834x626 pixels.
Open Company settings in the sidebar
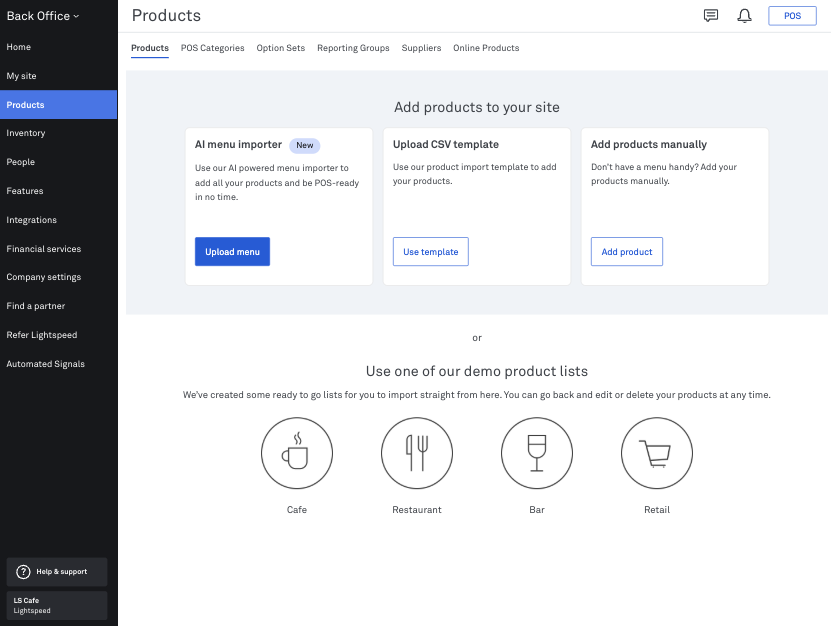pos(59,277)
